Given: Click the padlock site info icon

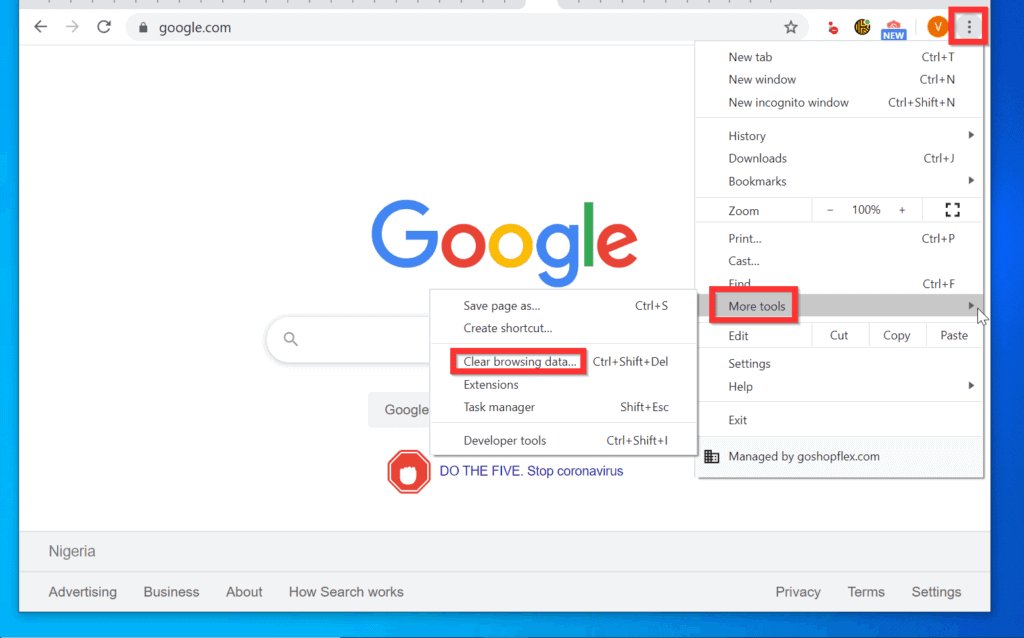Looking at the screenshot, I should tap(143, 27).
